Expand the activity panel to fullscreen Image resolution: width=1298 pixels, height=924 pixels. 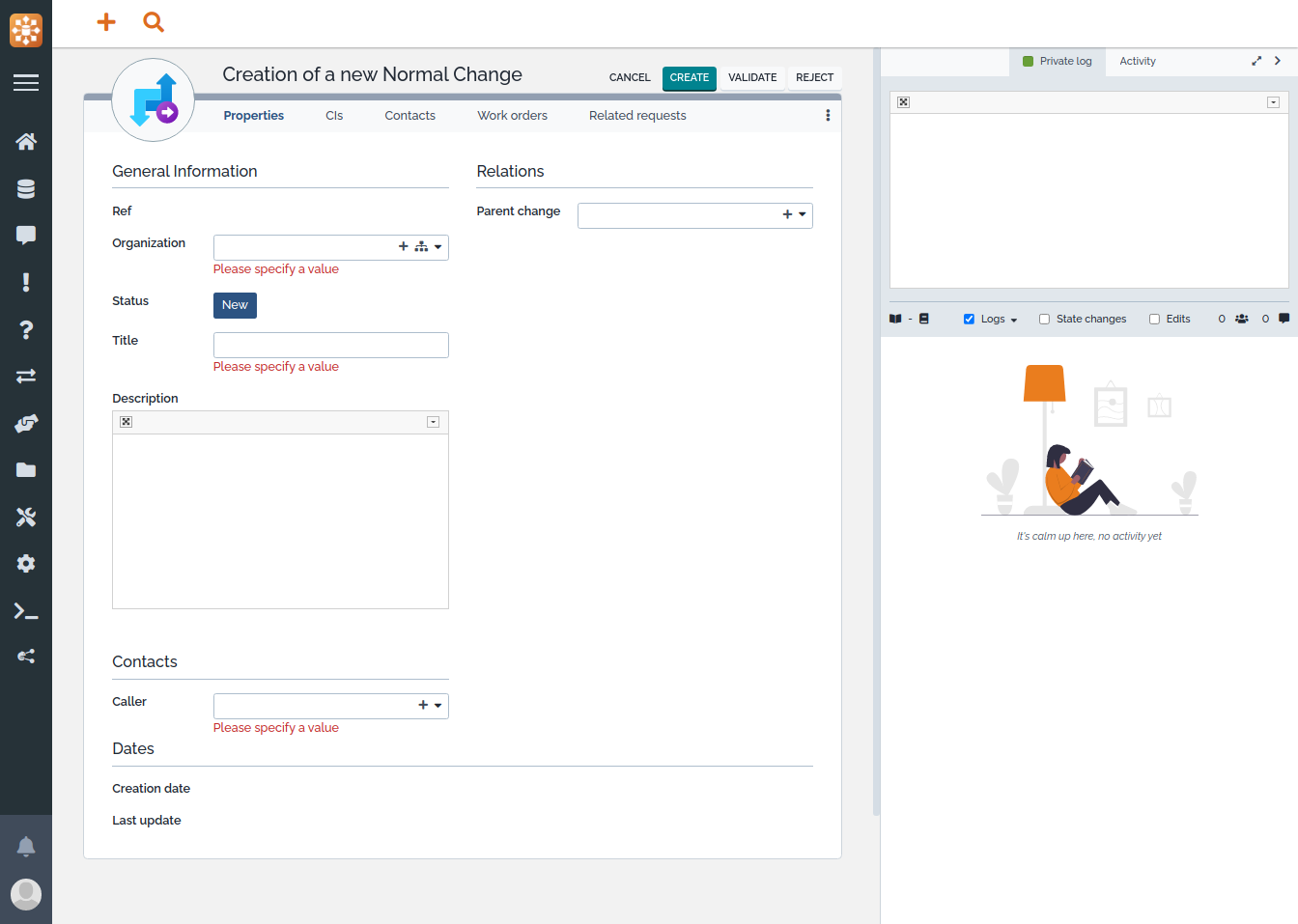(x=1256, y=61)
